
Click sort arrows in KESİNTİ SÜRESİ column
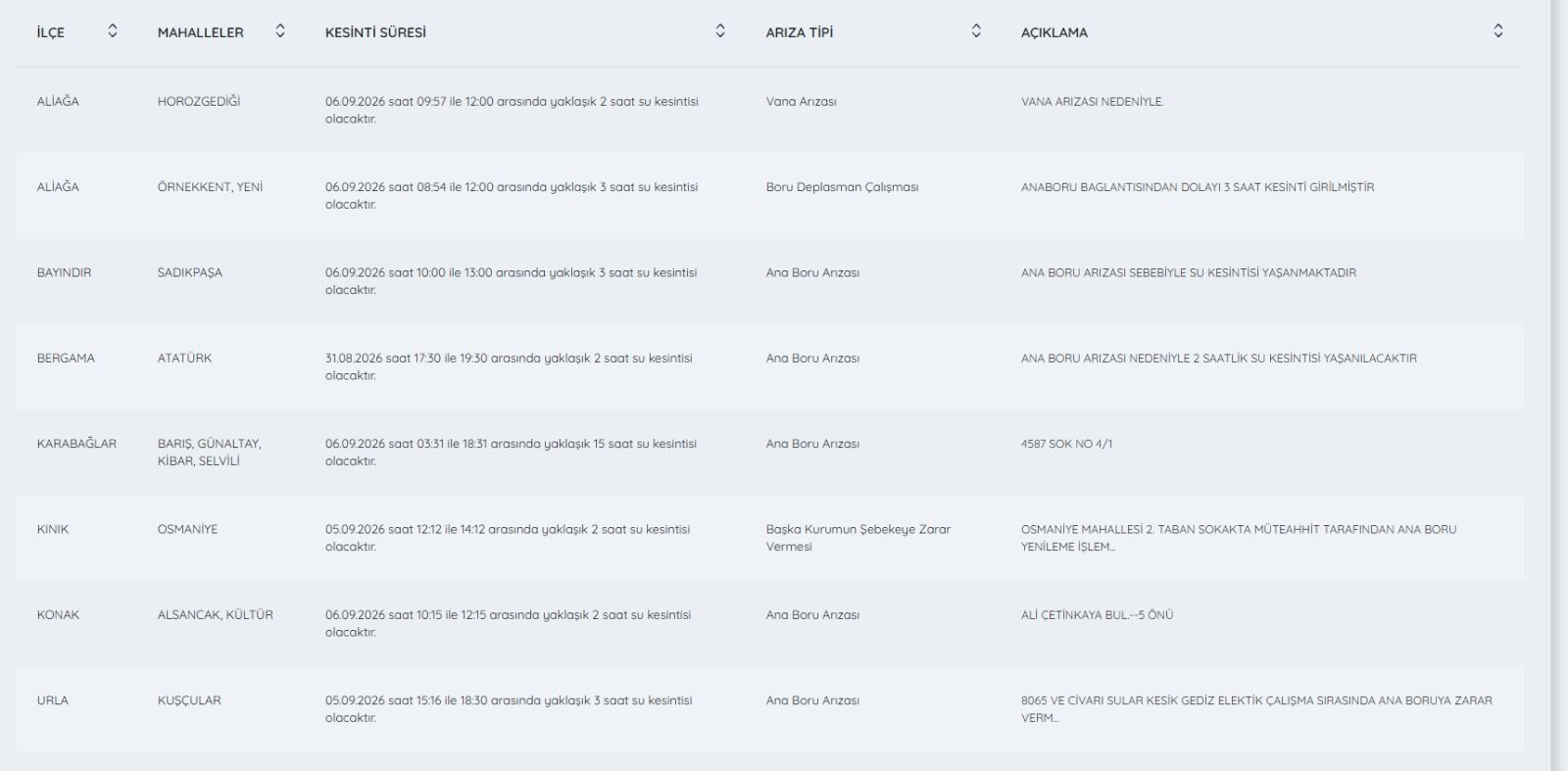click(x=720, y=31)
